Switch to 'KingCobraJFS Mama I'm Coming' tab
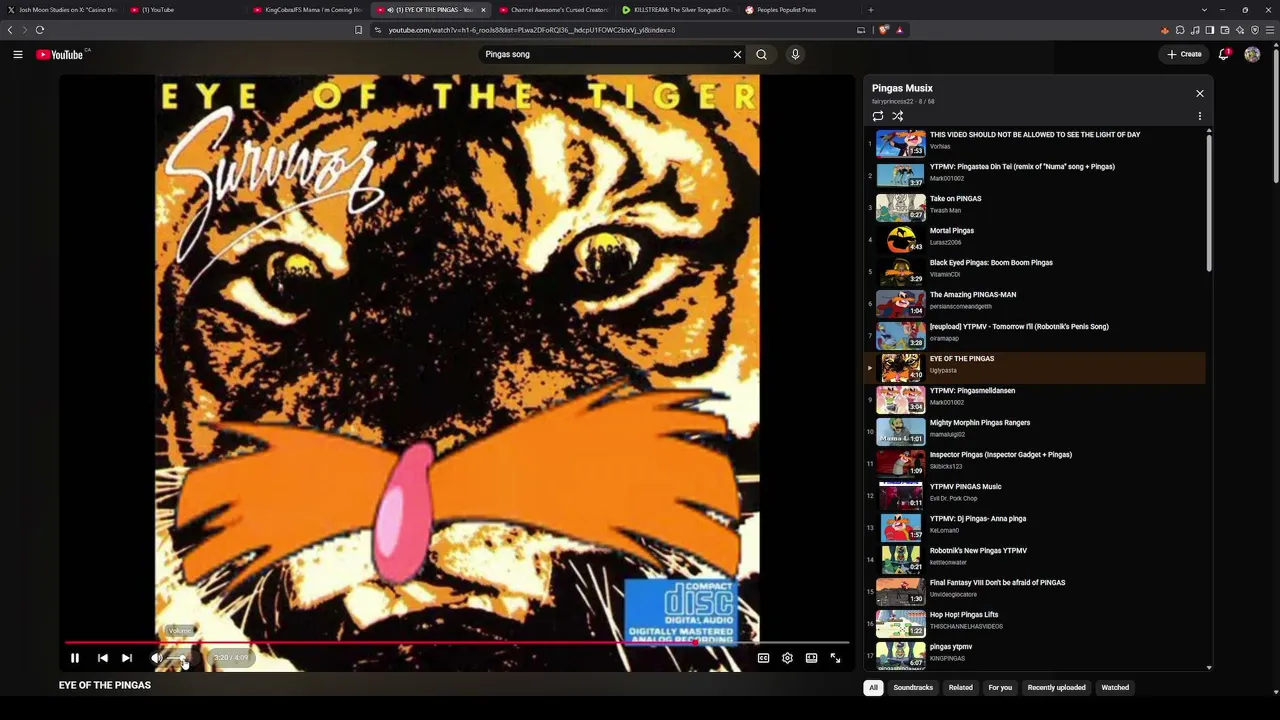This screenshot has width=1280, height=720. point(308,10)
